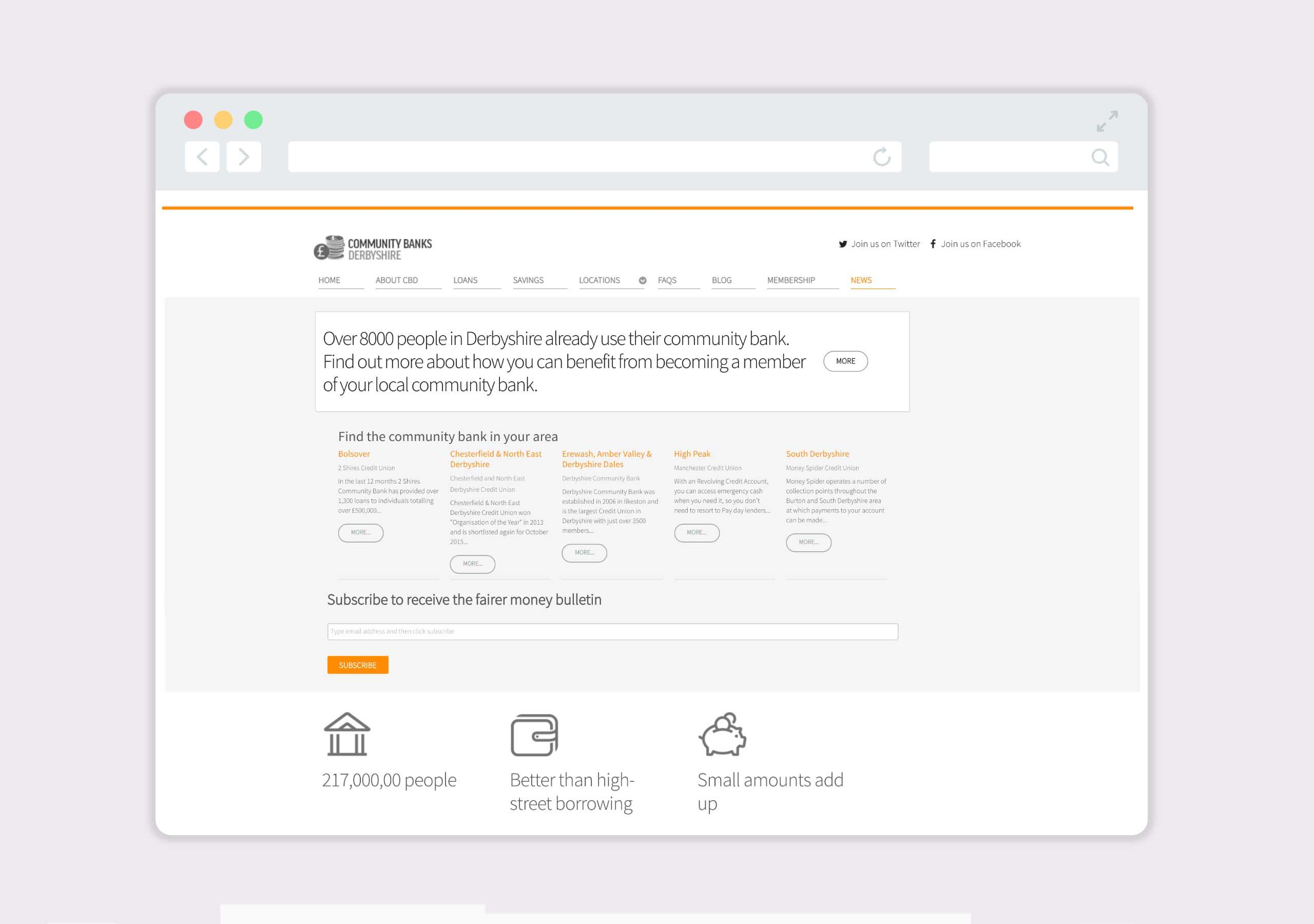1314x924 pixels.
Task: Click the wallet icon
Action: pyautogui.click(x=534, y=735)
